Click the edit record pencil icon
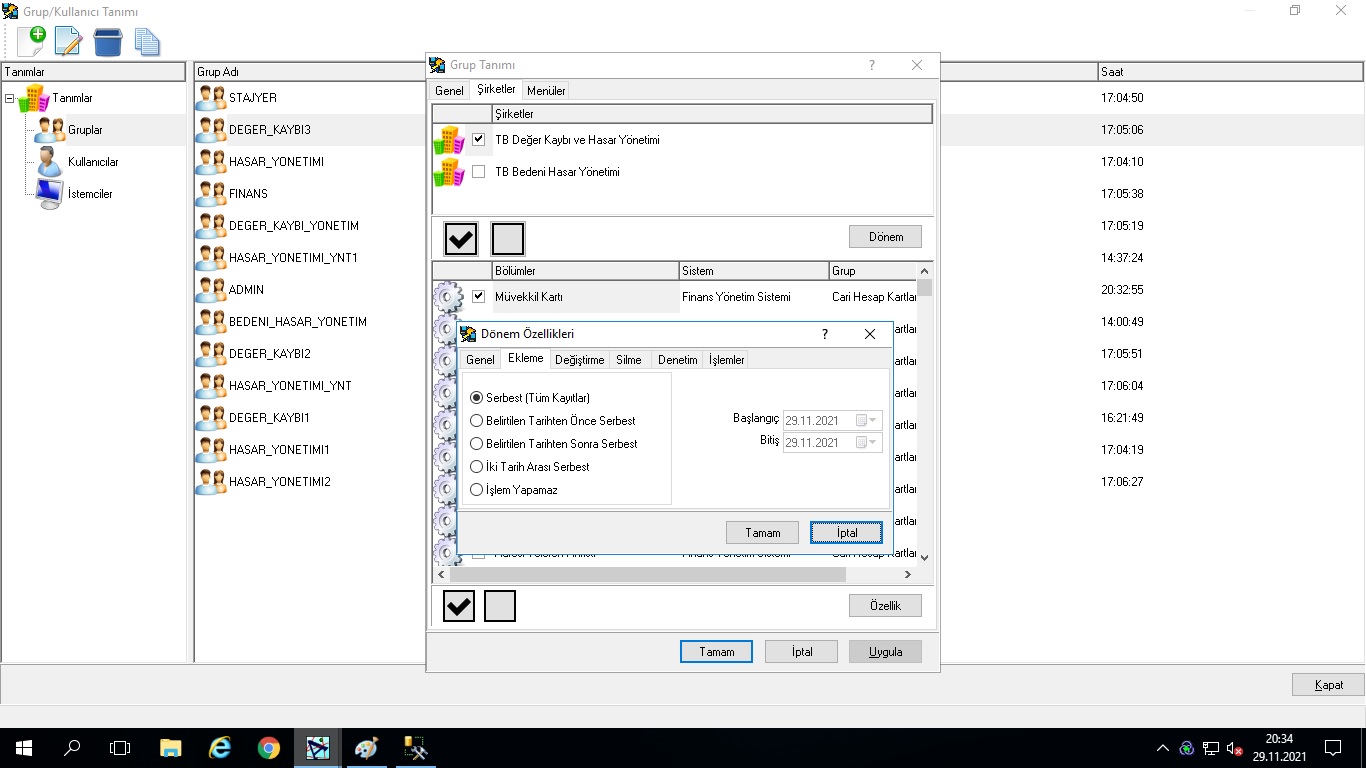The width and height of the screenshot is (1366, 768). tap(68, 41)
